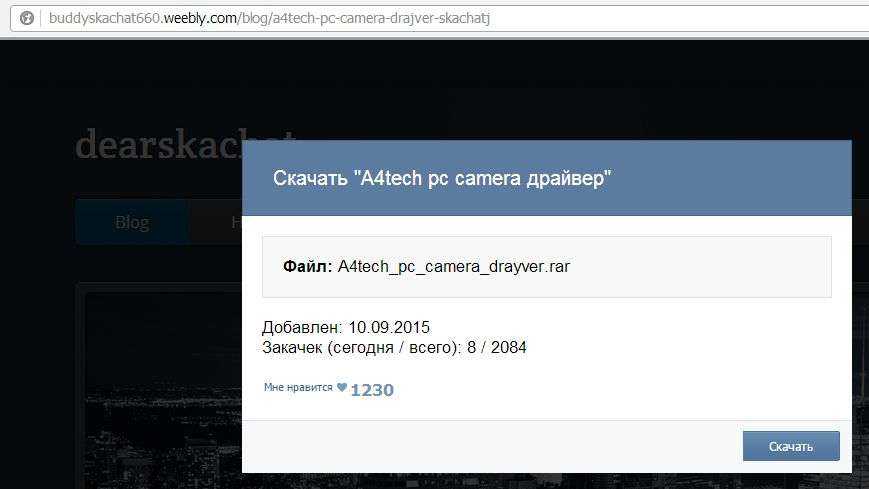869x489 pixels.
Task: Click the Закачек download count line
Action: coord(394,348)
